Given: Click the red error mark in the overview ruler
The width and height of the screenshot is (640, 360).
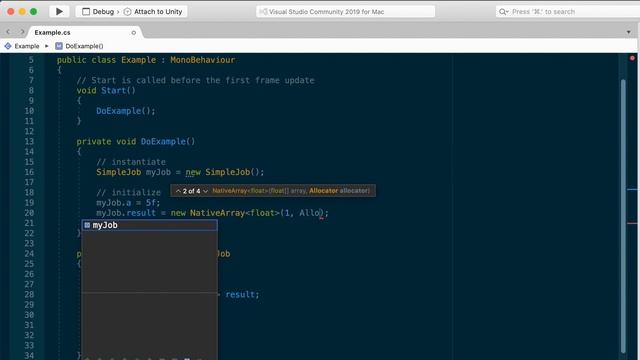Looking at the screenshot, I should (632, 223).
